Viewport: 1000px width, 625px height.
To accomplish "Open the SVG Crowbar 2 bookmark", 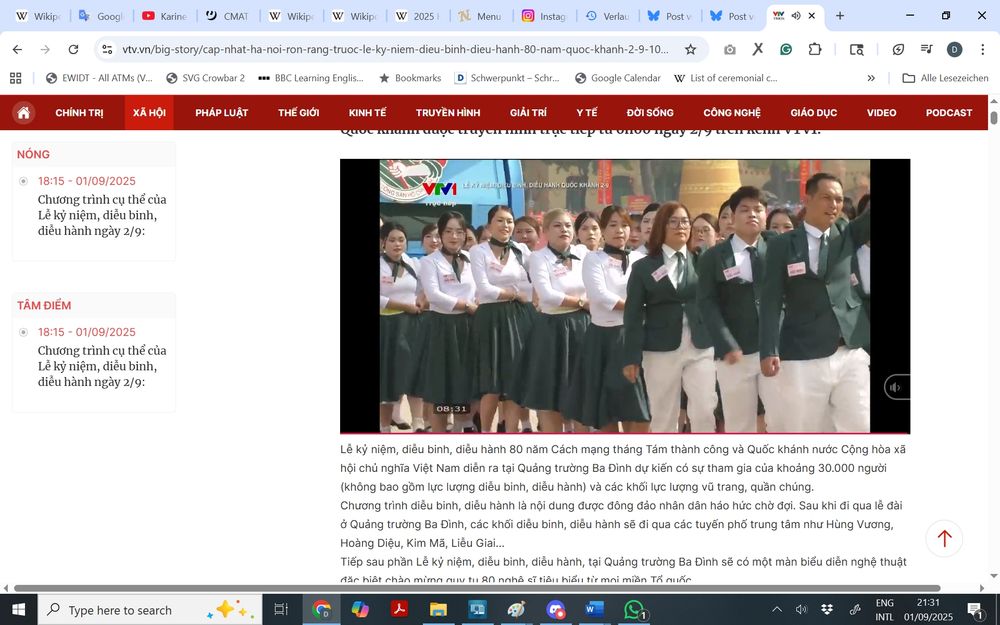I will click(x=205, y=78).
